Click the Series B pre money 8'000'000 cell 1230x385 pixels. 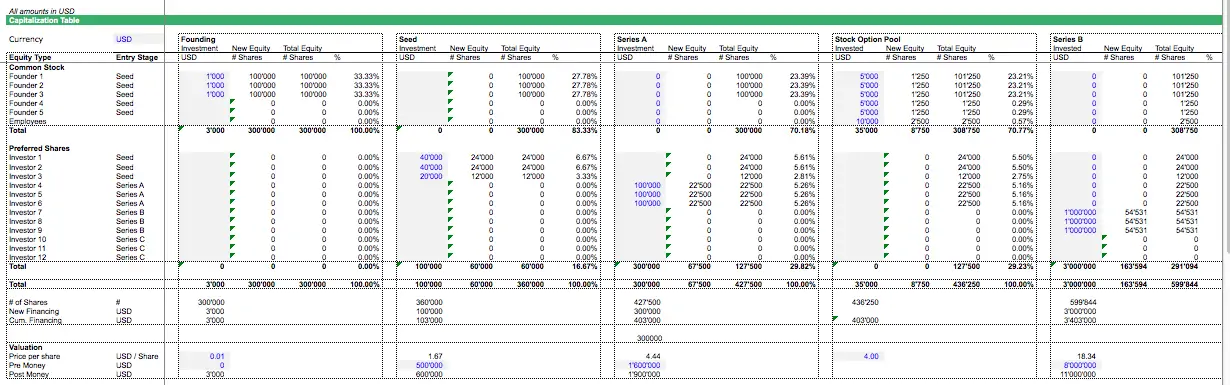1076,365
